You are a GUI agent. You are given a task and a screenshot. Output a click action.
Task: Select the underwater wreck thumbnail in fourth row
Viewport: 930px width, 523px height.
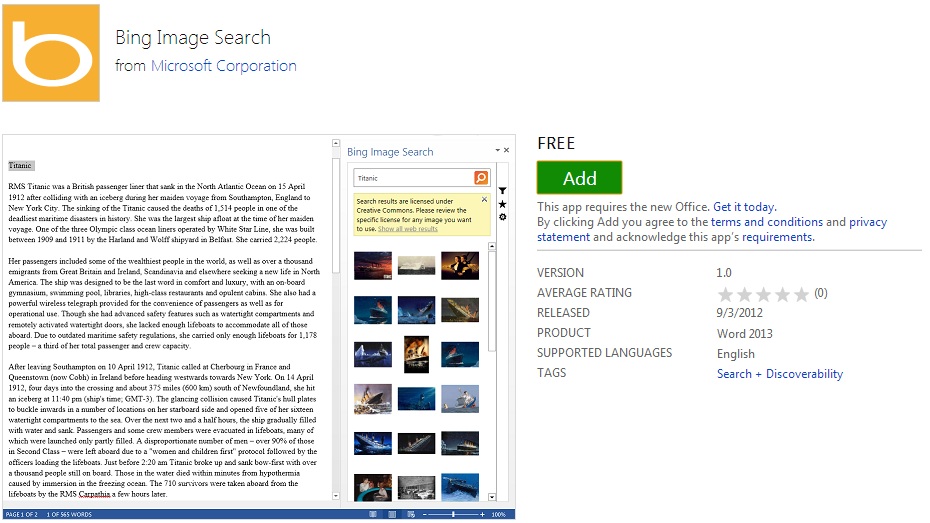(x=416, y=398)
